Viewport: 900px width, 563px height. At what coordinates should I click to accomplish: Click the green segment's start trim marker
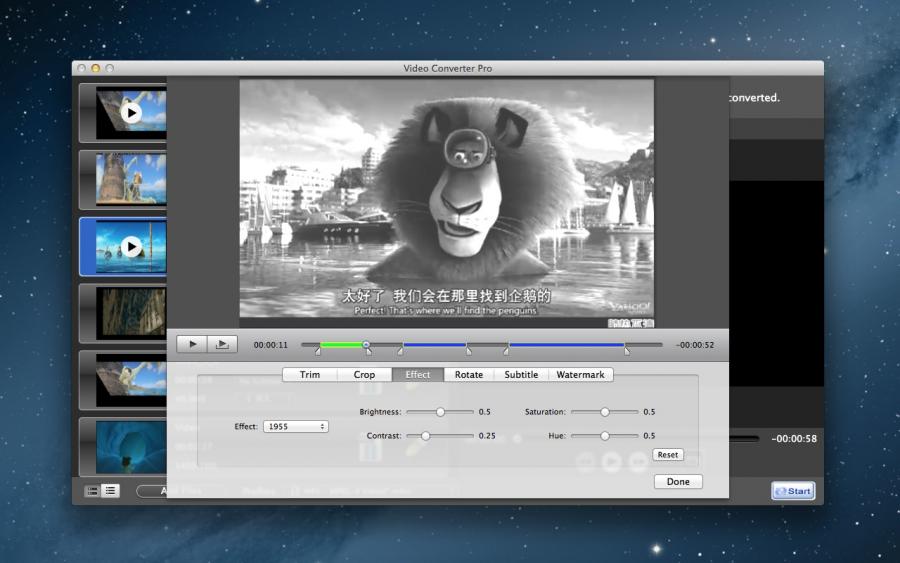pos(318,351)
